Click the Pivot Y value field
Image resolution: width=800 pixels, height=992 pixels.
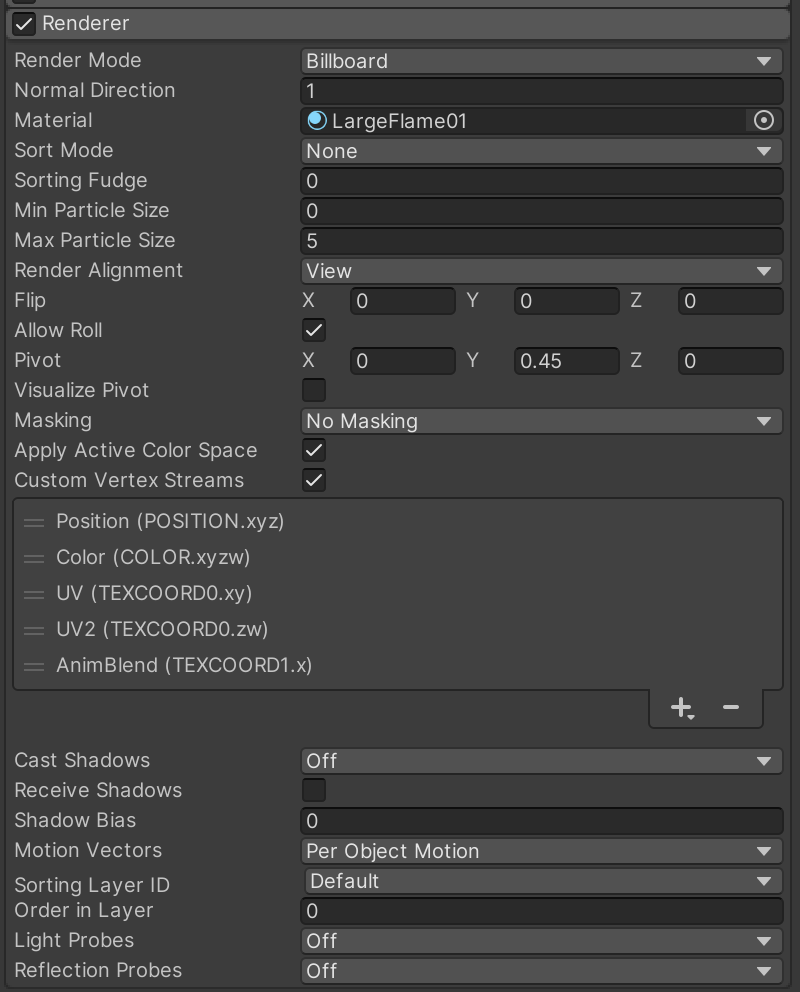click(x=566, y=361)
